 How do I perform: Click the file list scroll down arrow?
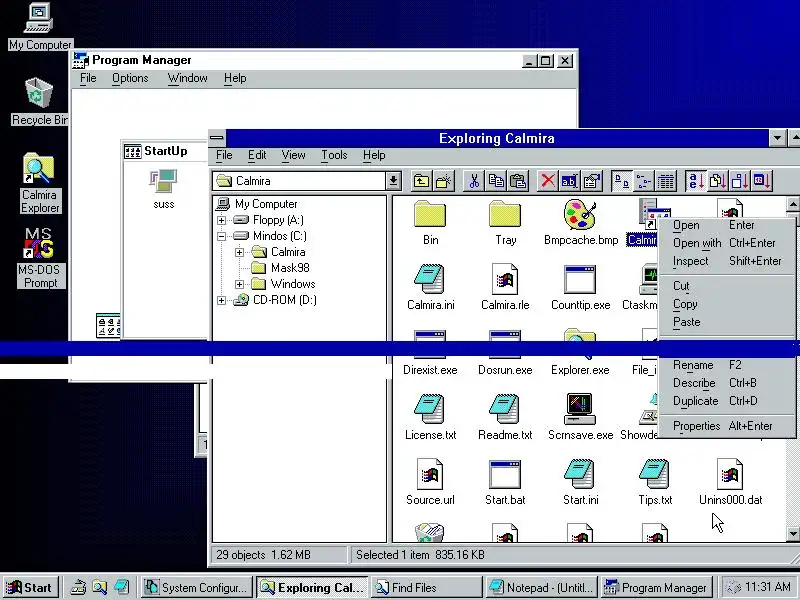(793, 534)
